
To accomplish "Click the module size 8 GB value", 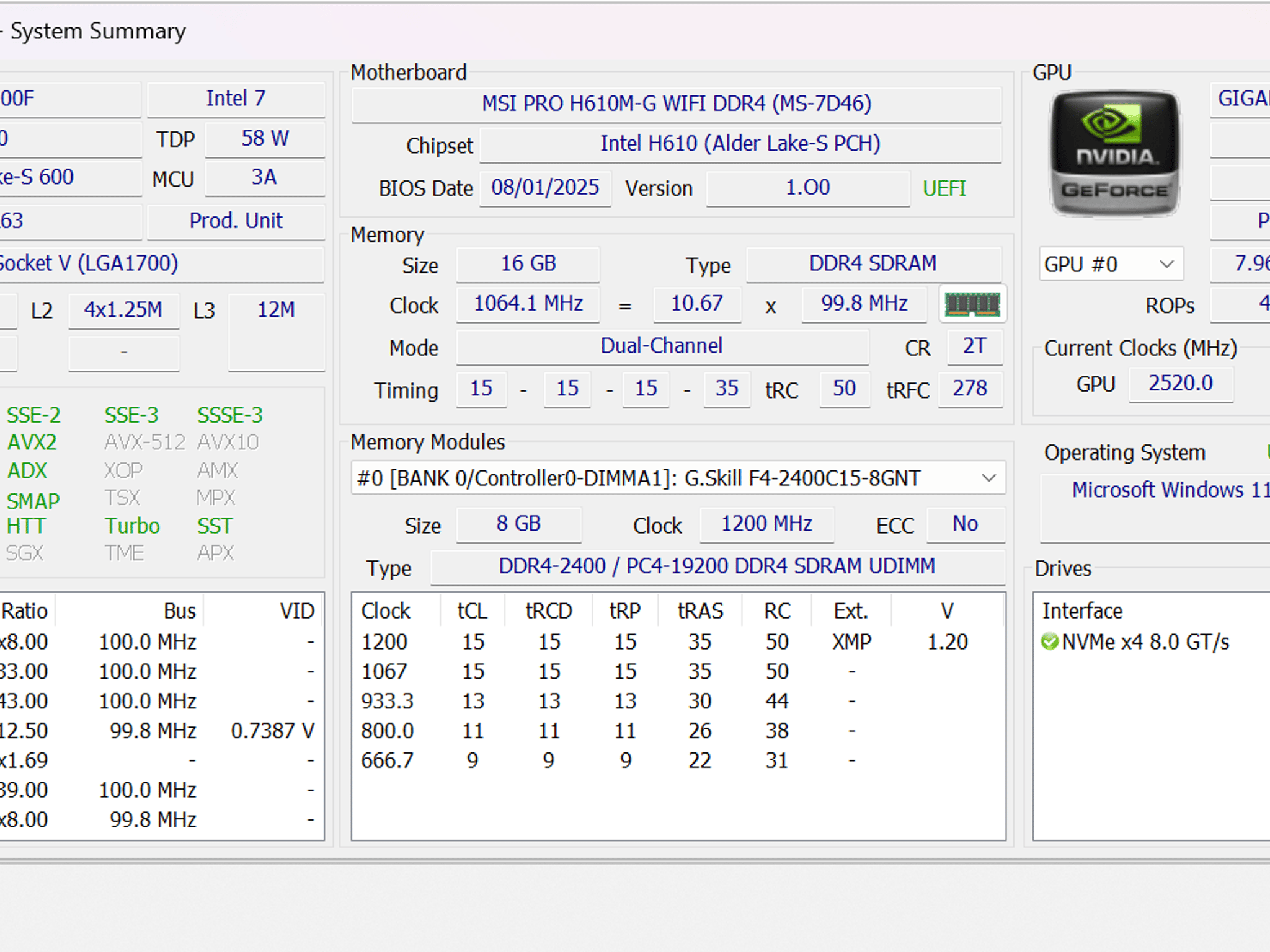I will (518, 524).
